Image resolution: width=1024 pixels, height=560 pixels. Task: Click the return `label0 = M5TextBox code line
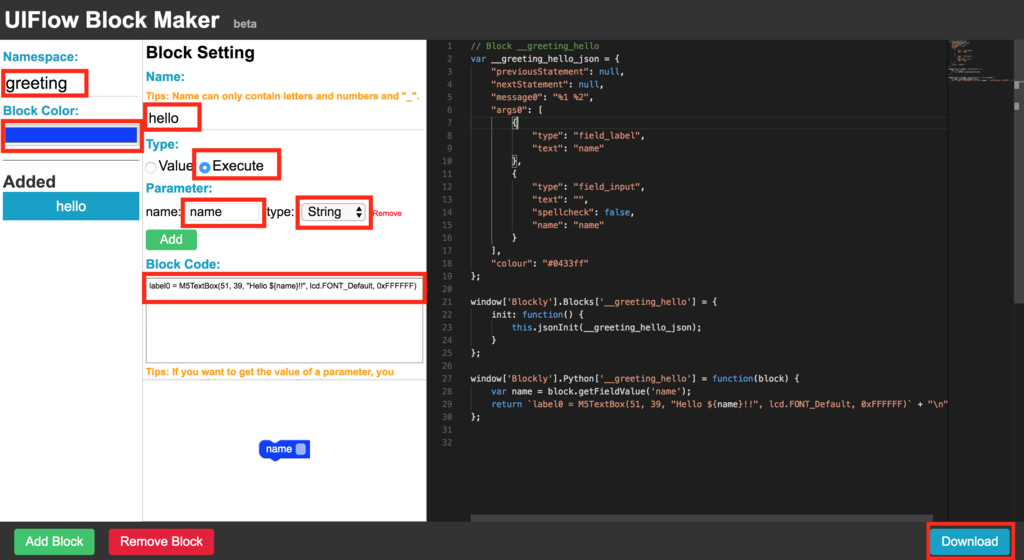click(719, 404)
